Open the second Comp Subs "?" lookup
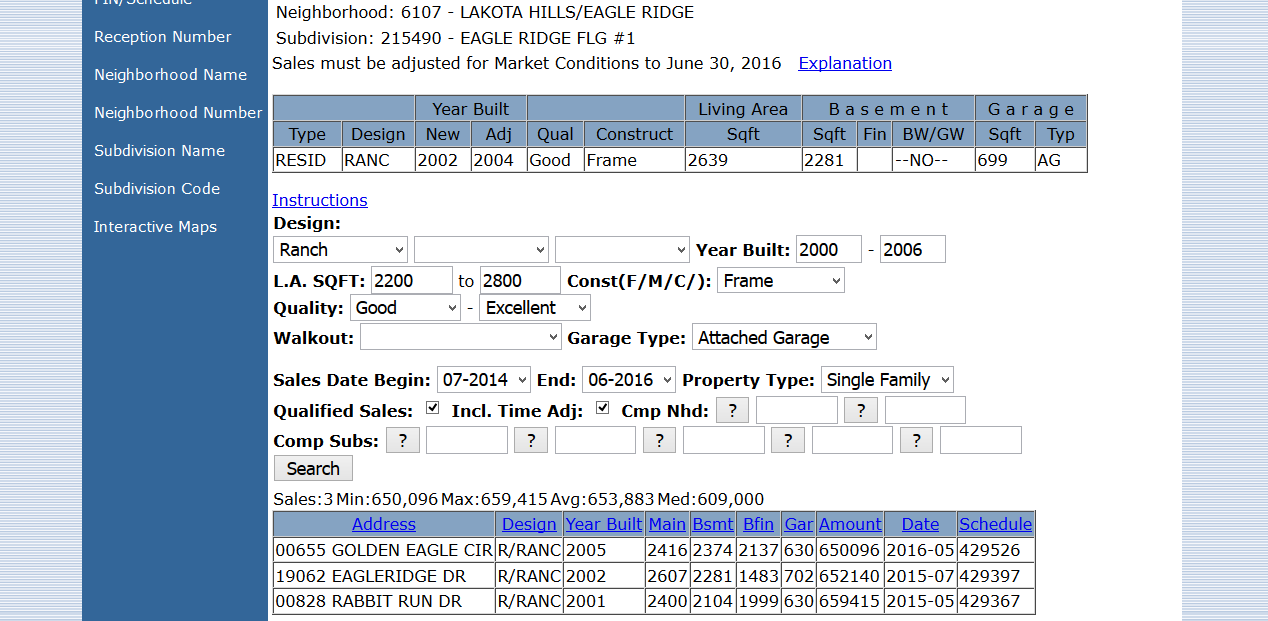Viewport: 1268px width, 621px height. pos(530,439)
